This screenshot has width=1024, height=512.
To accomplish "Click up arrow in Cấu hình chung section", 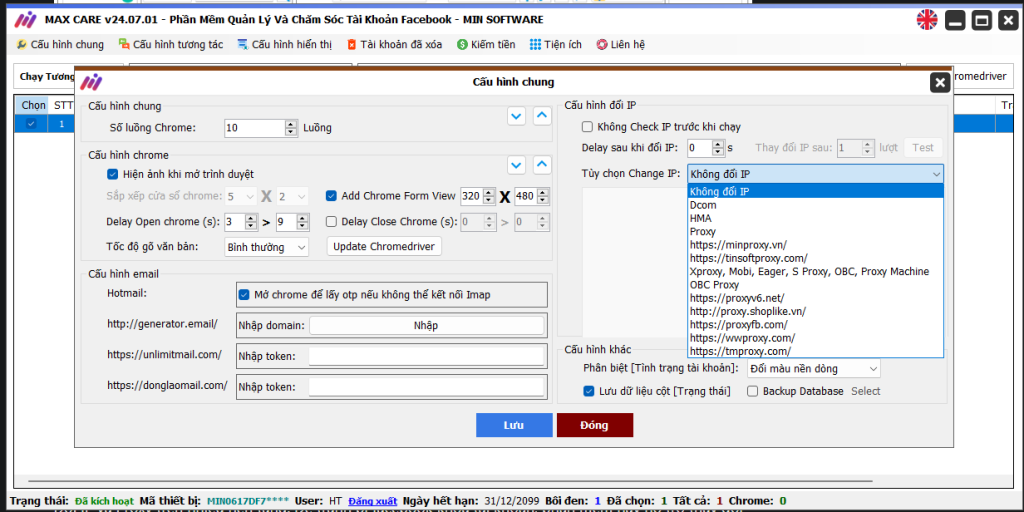I will point(542,116).
